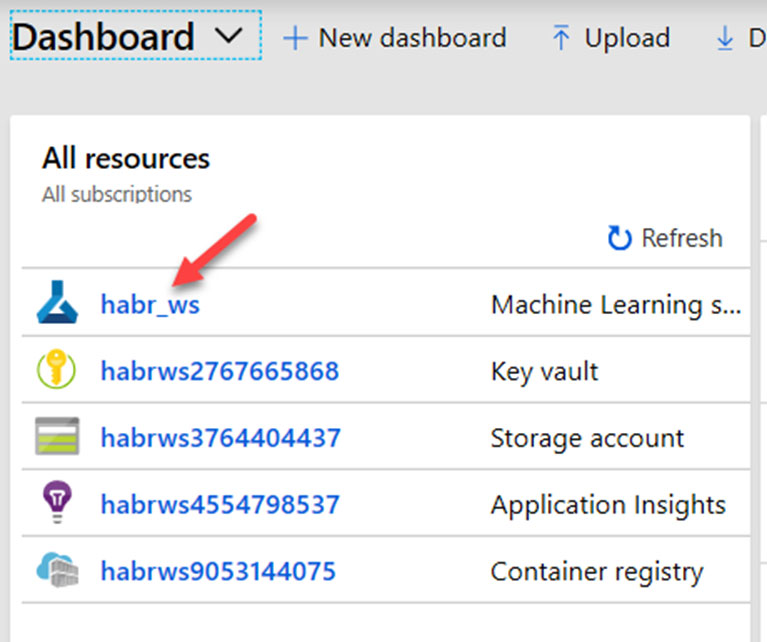Click the Upload arrow icon

pos(561,38)
